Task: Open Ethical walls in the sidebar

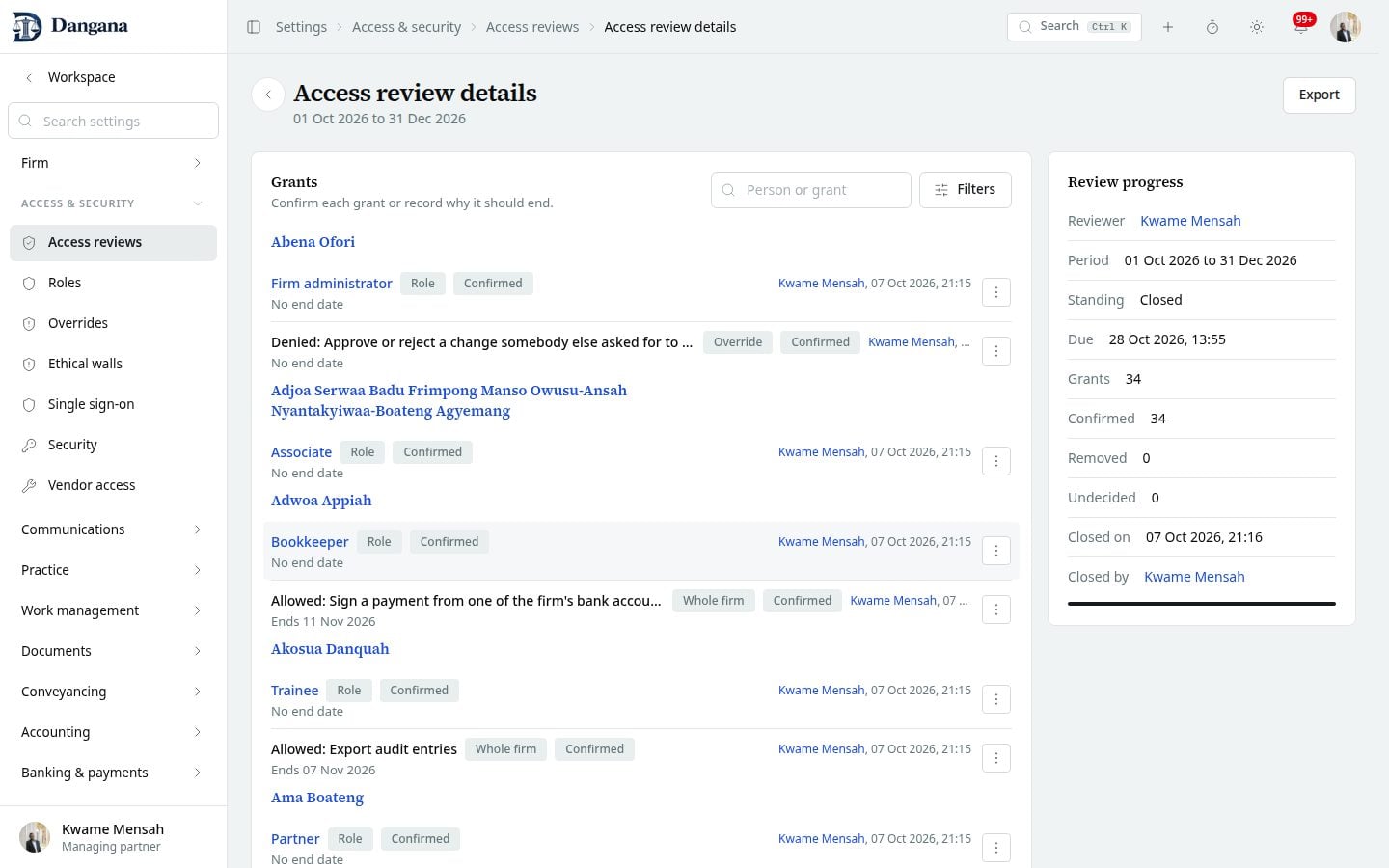Action: pos(113,364)
